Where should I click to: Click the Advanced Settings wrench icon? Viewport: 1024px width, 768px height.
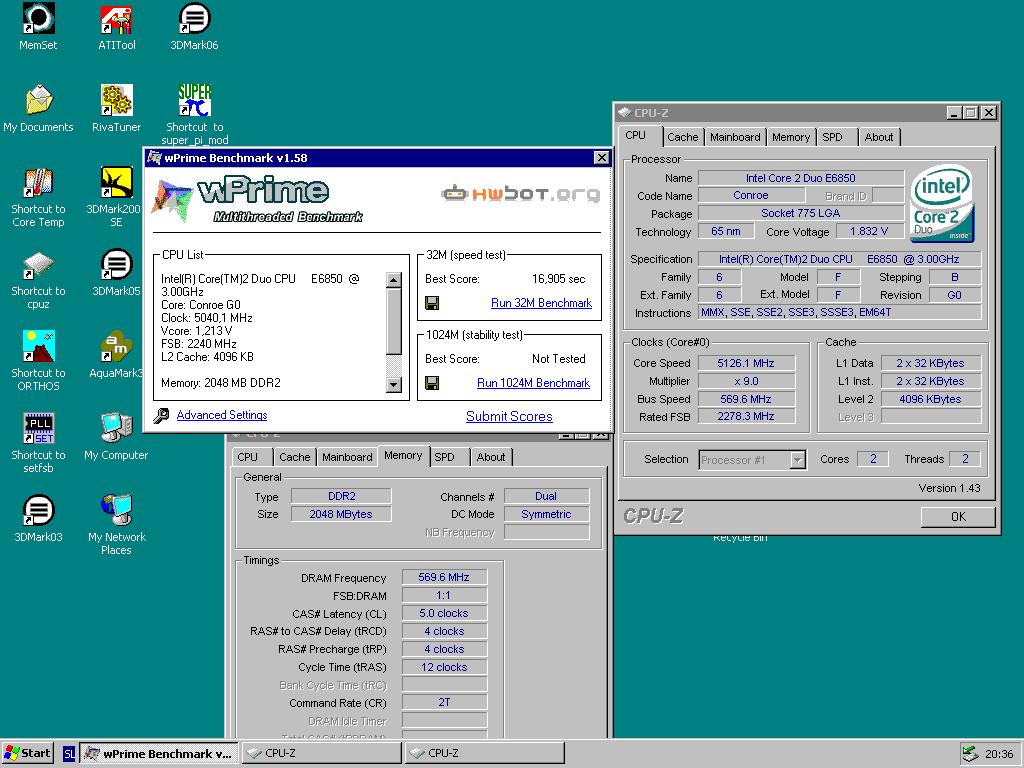[161, 415]
